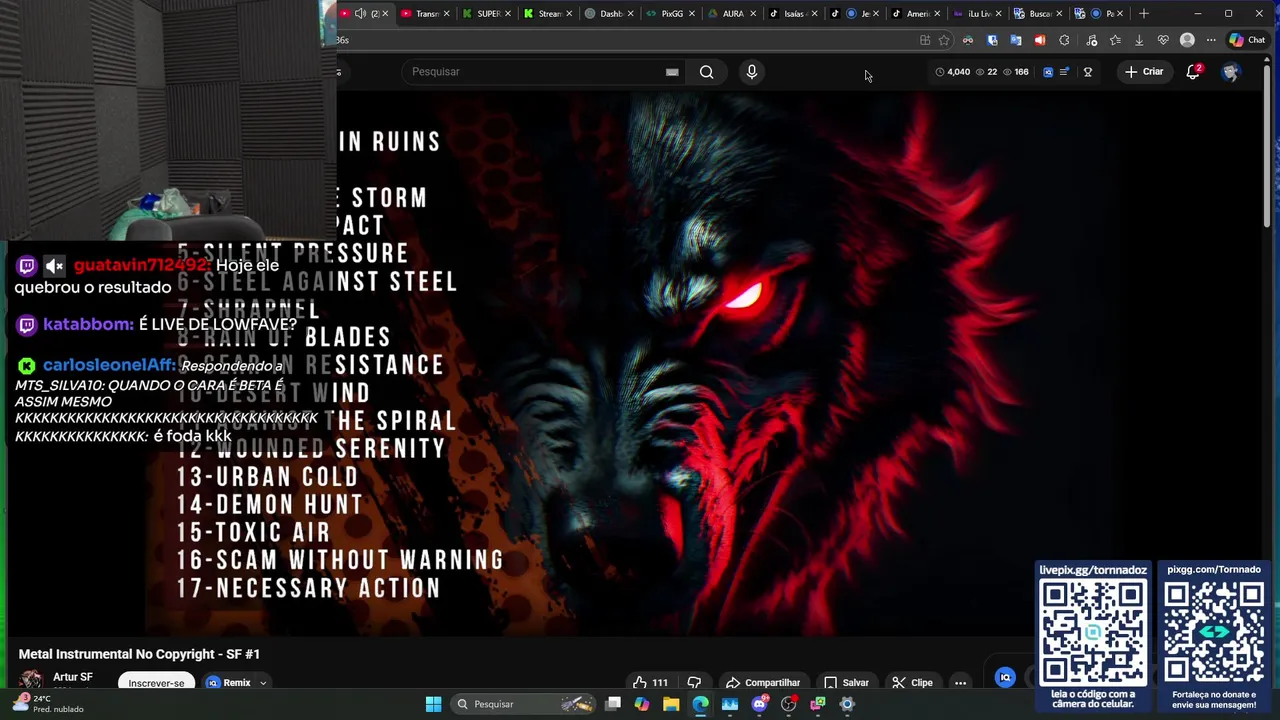The width and height of the screenshot is (1280, 720).
Task: Open the browser settings ellipsis menu
Action: (1211, 40)
